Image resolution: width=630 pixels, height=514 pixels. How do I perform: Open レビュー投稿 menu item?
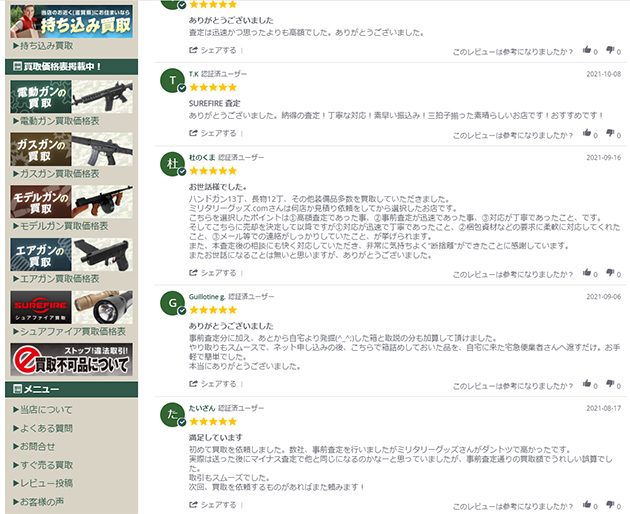point(43,483)
